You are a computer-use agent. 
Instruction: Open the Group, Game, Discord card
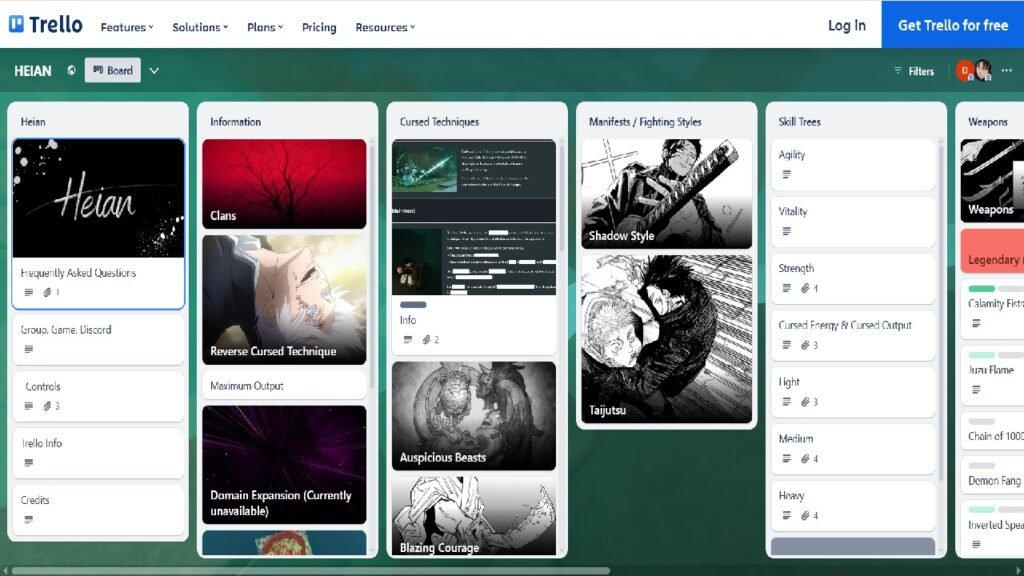pos(98,339)
